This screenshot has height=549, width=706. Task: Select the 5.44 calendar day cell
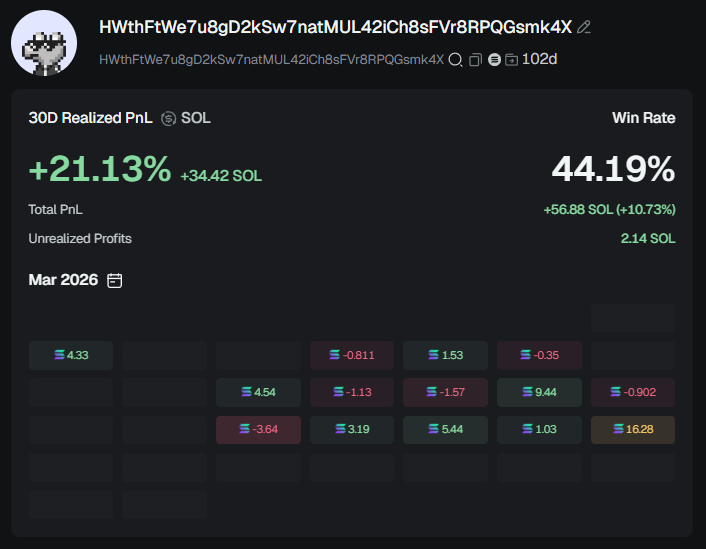pyautogui.click(x=445, y=430)
